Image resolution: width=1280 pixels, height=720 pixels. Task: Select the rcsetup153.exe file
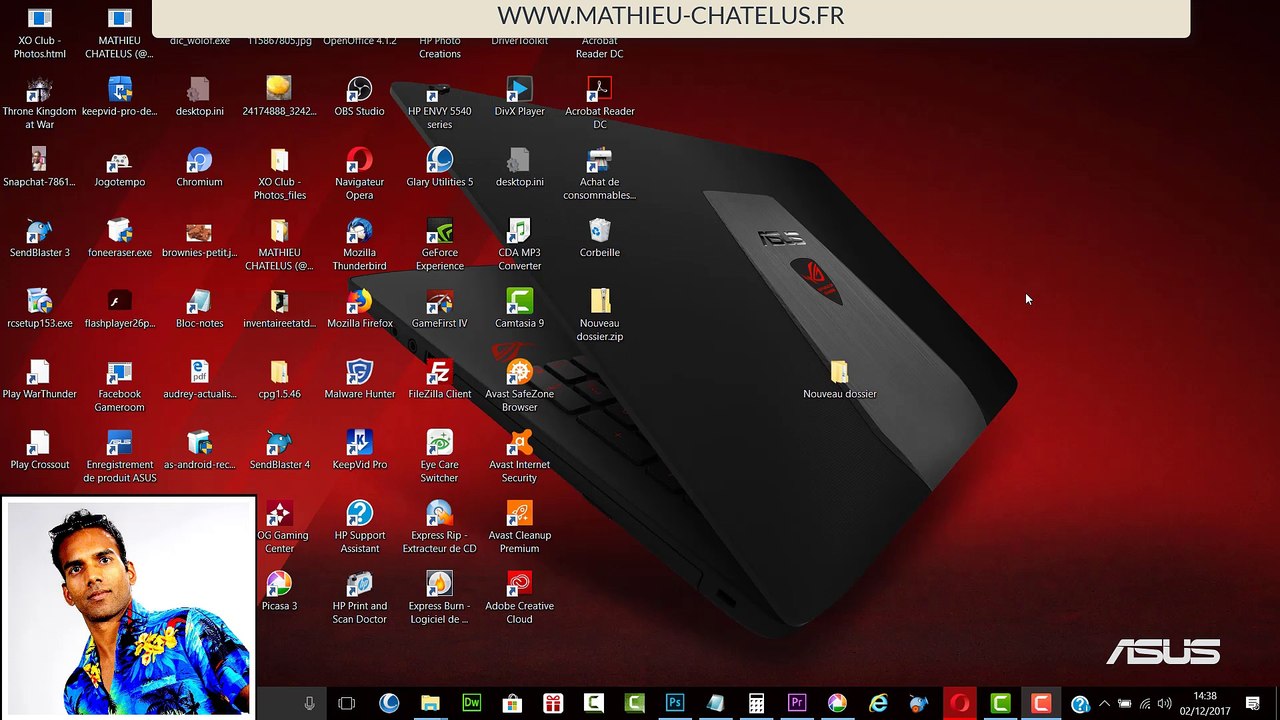coord(39,309)
